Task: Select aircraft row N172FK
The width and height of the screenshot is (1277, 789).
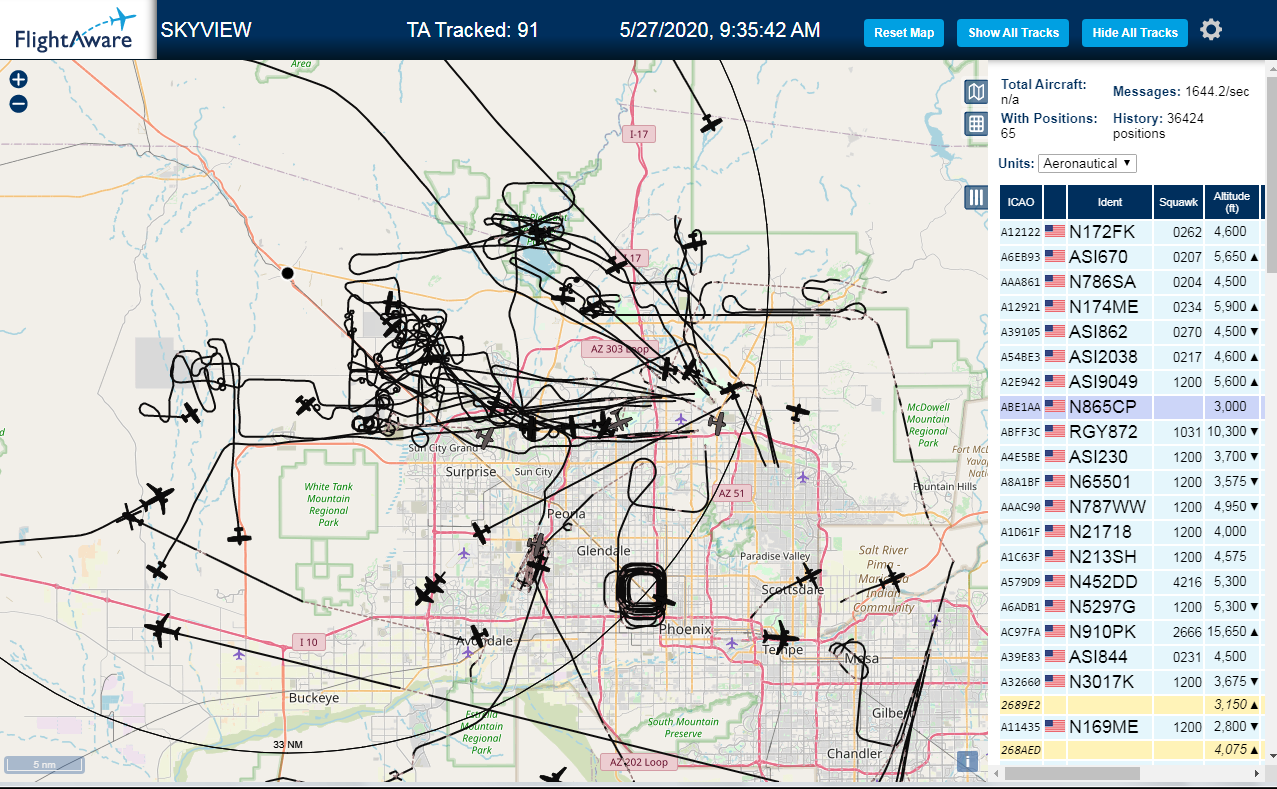Action: 1130,232
